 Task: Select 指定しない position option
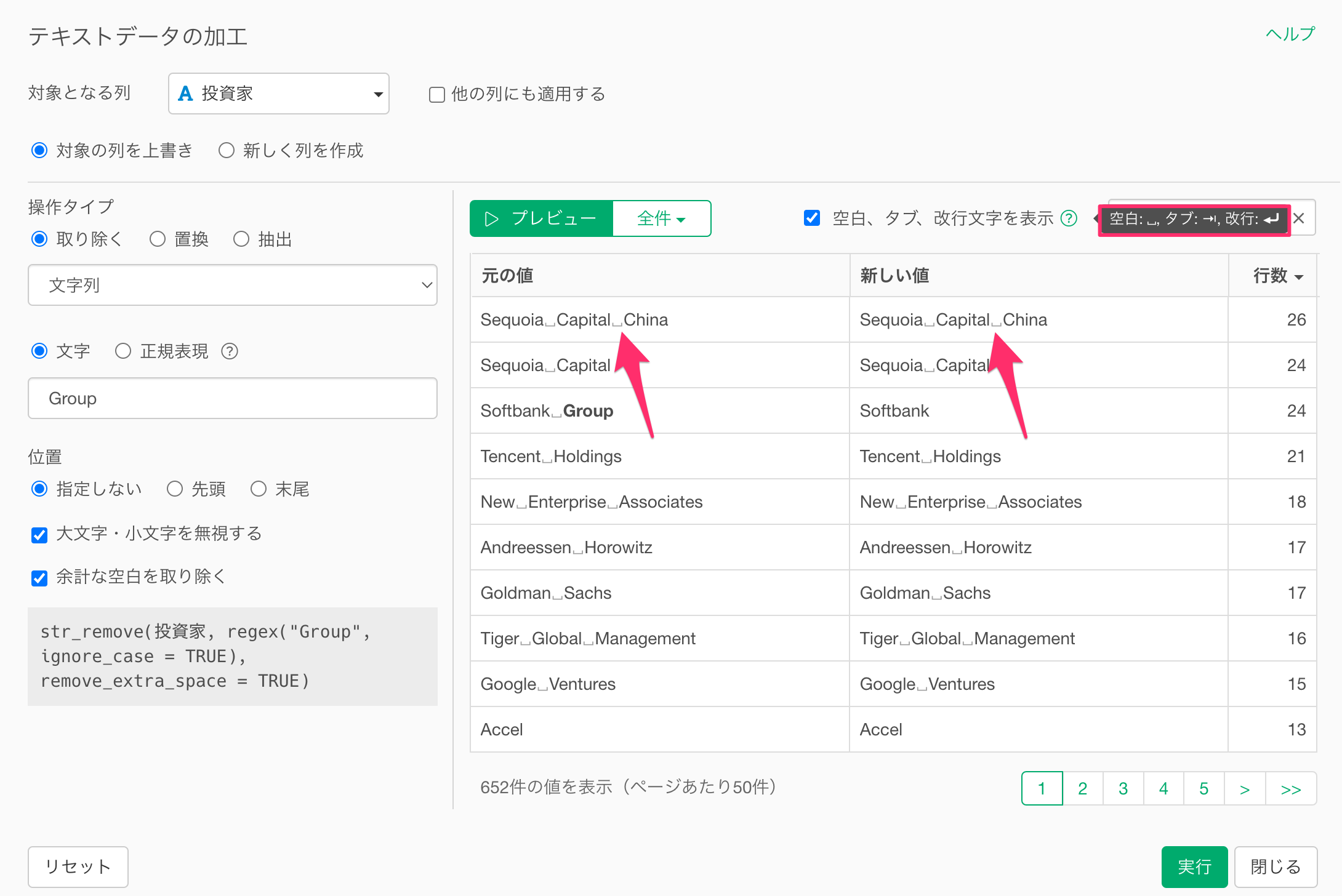tap(40, 489)
